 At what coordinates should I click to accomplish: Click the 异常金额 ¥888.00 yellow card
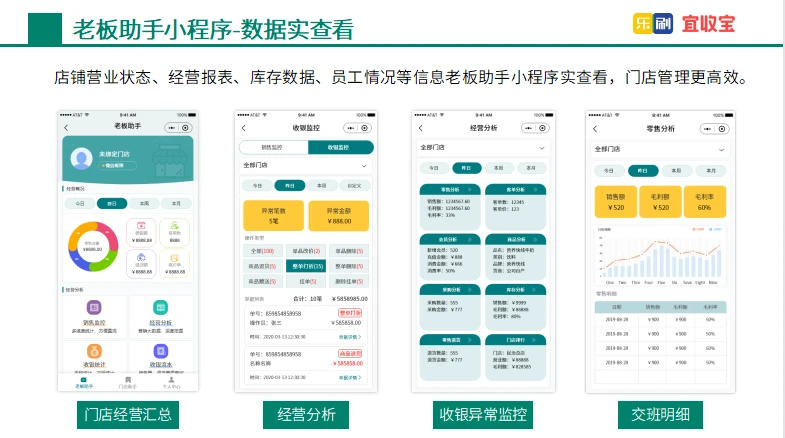[339, 215]
